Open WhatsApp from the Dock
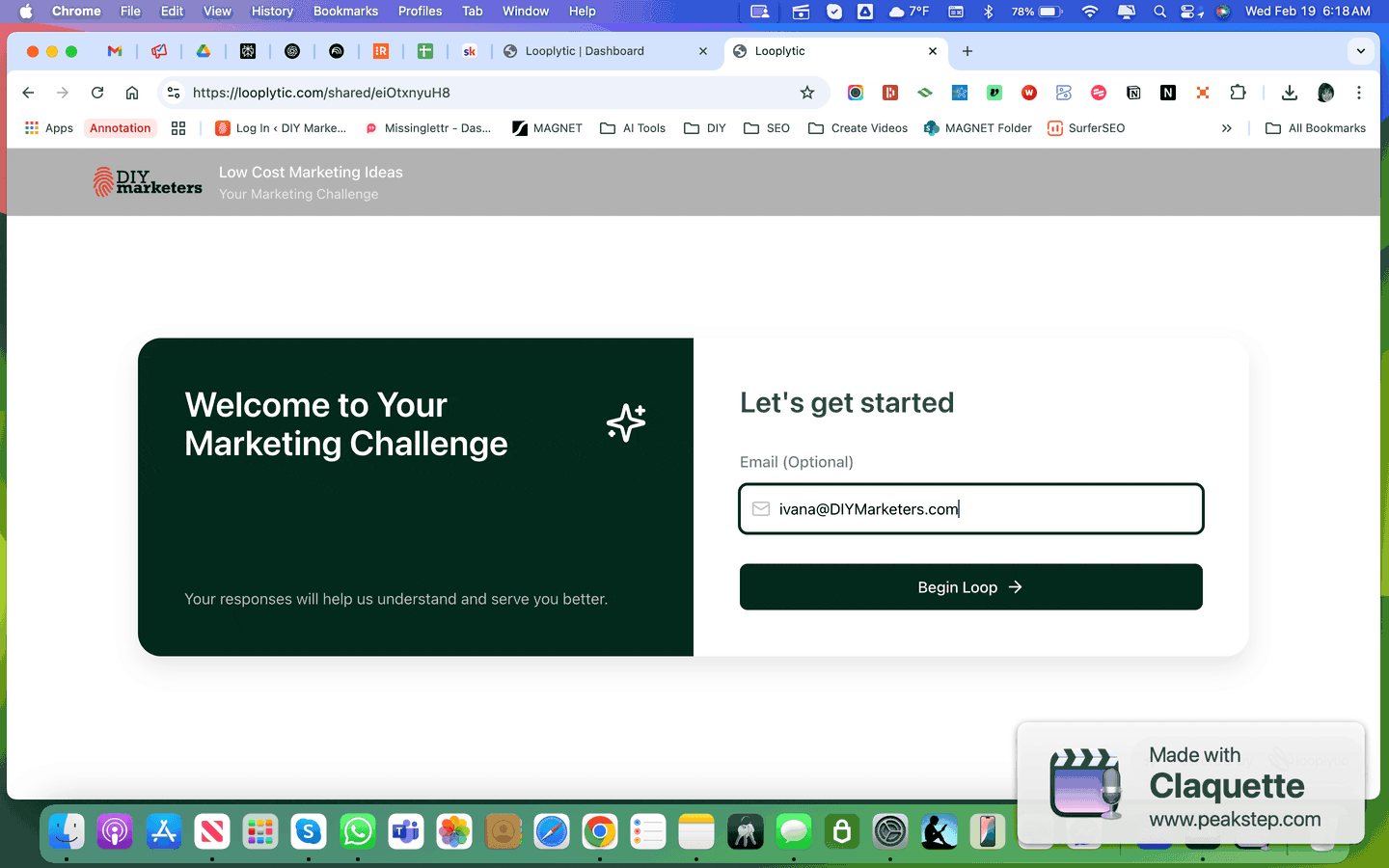Image resolution: width=1389 pixels, height=868 pixels. [357, 830]
